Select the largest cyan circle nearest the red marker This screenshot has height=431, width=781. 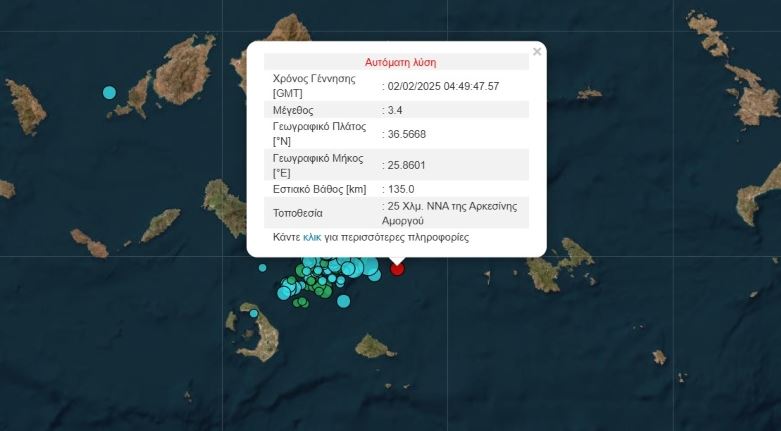tap(371, 268)
